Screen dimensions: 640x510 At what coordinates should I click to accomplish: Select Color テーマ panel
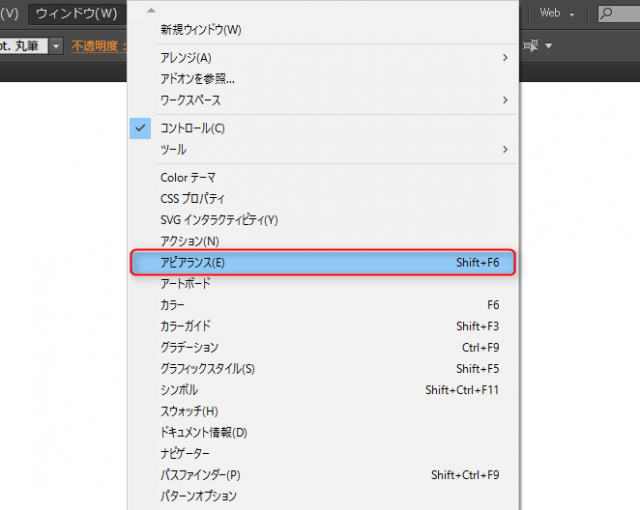click(188, 178)
